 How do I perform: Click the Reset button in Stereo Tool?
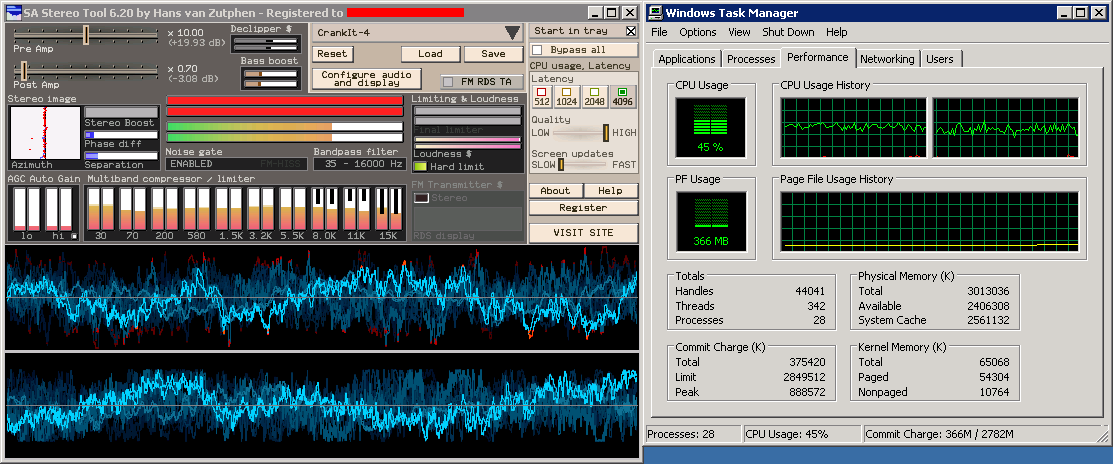coord(332,54)
